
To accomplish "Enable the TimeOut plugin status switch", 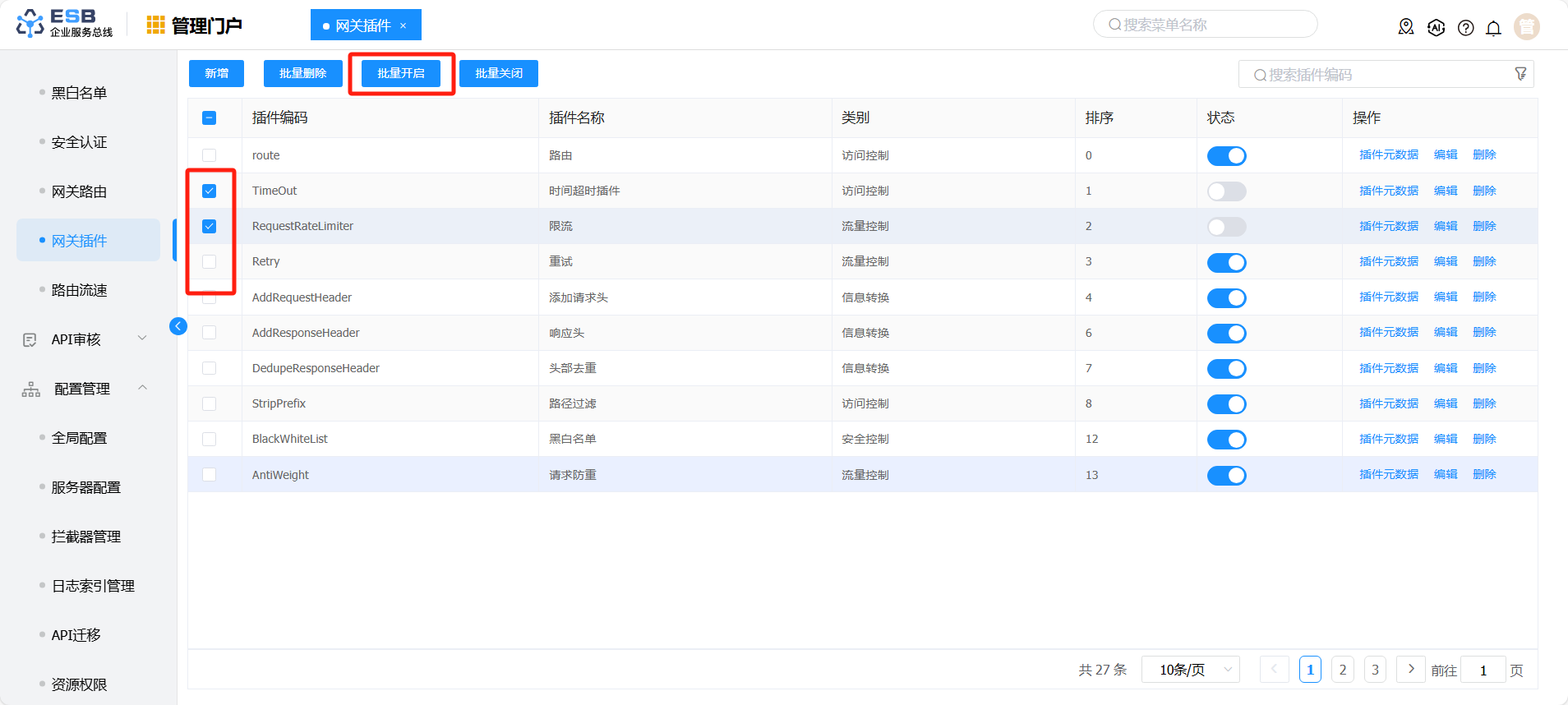I will pos(1226,191).
